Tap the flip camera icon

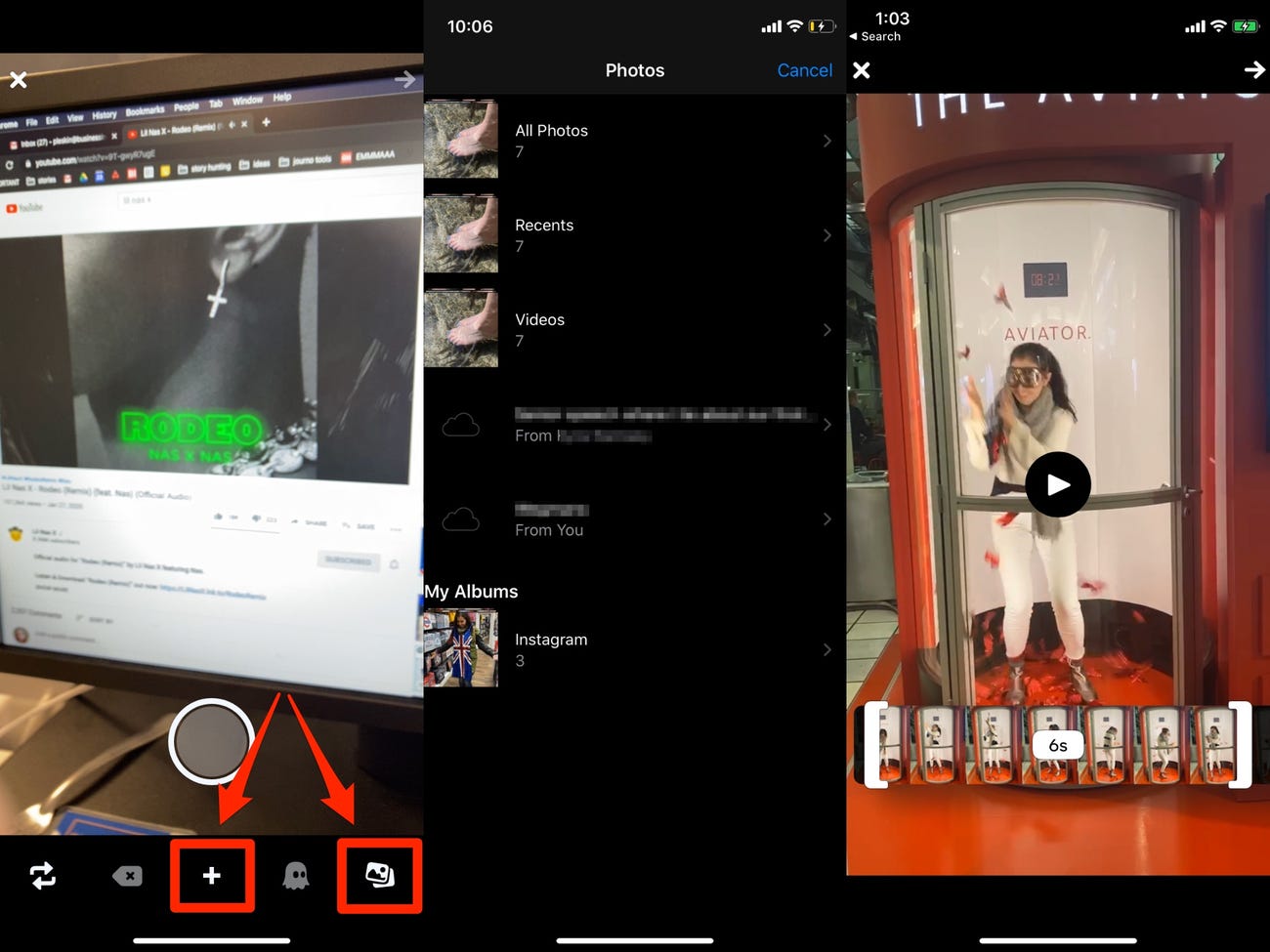pyautogui.click(x=43, y=876)
